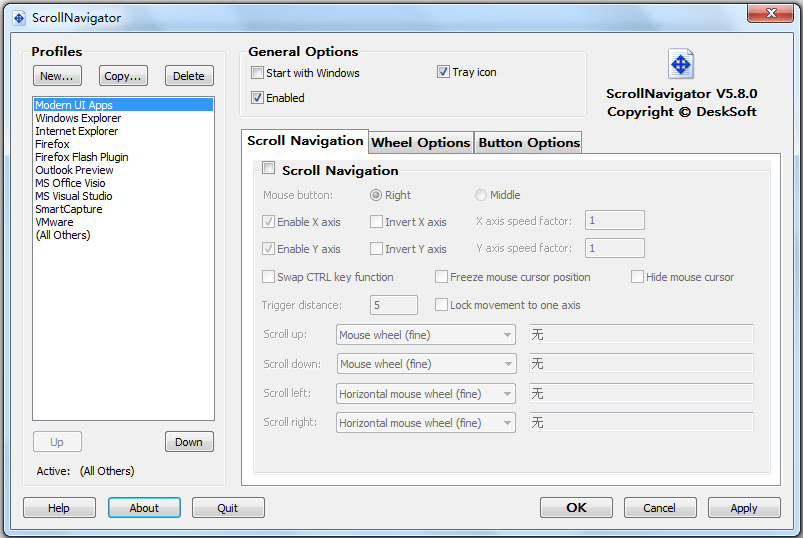The height and width of the screenshot is (538, 803).
Task: Move profile Down in list
Action: click(x=189, y=442)
